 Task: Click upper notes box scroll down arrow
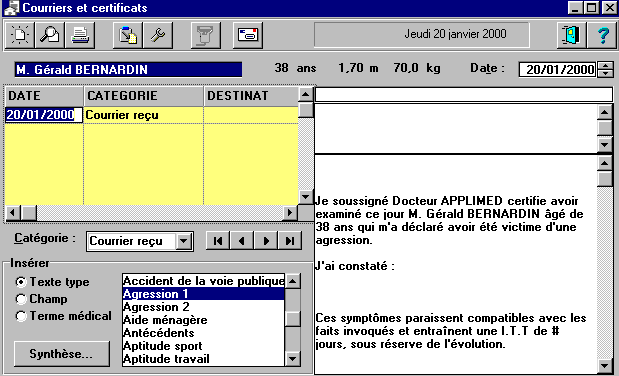pos(605,145)
